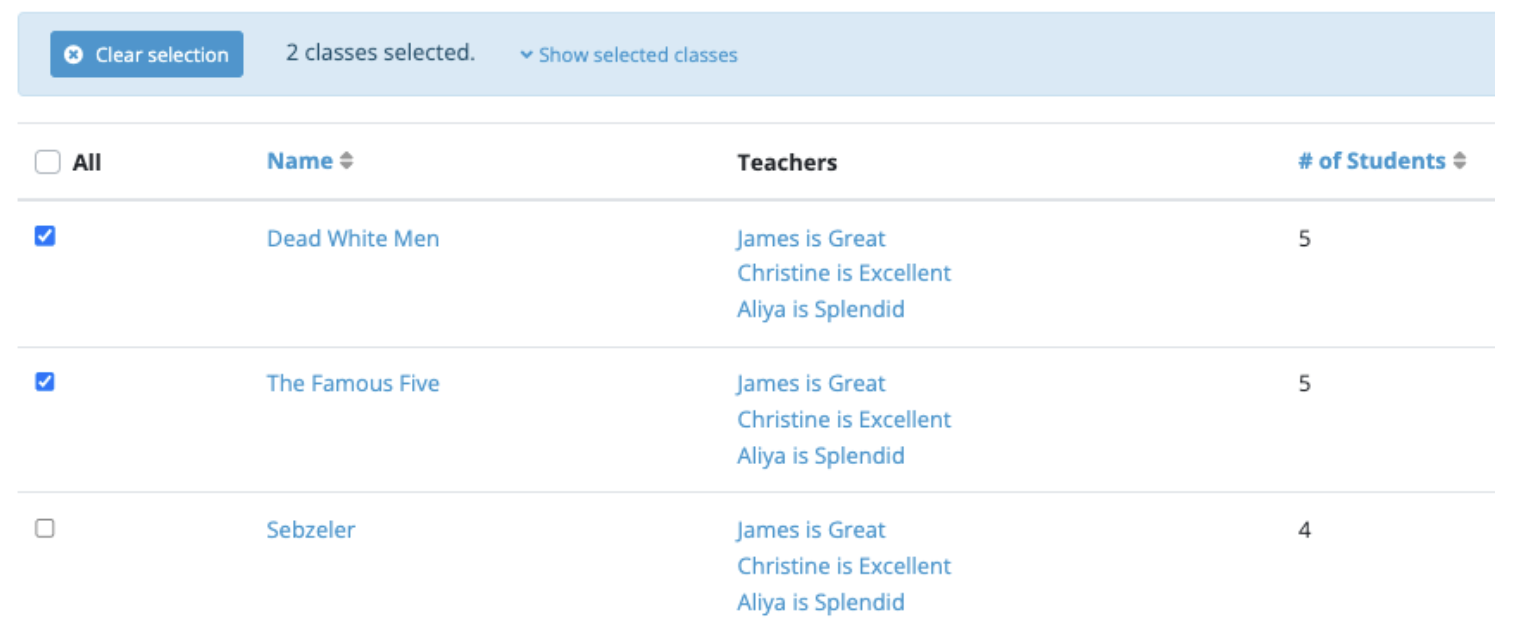The height and width of the screenshot is (634, 1524).
Task: Click the Name column sort arrows icon
Action: point(346,161)
